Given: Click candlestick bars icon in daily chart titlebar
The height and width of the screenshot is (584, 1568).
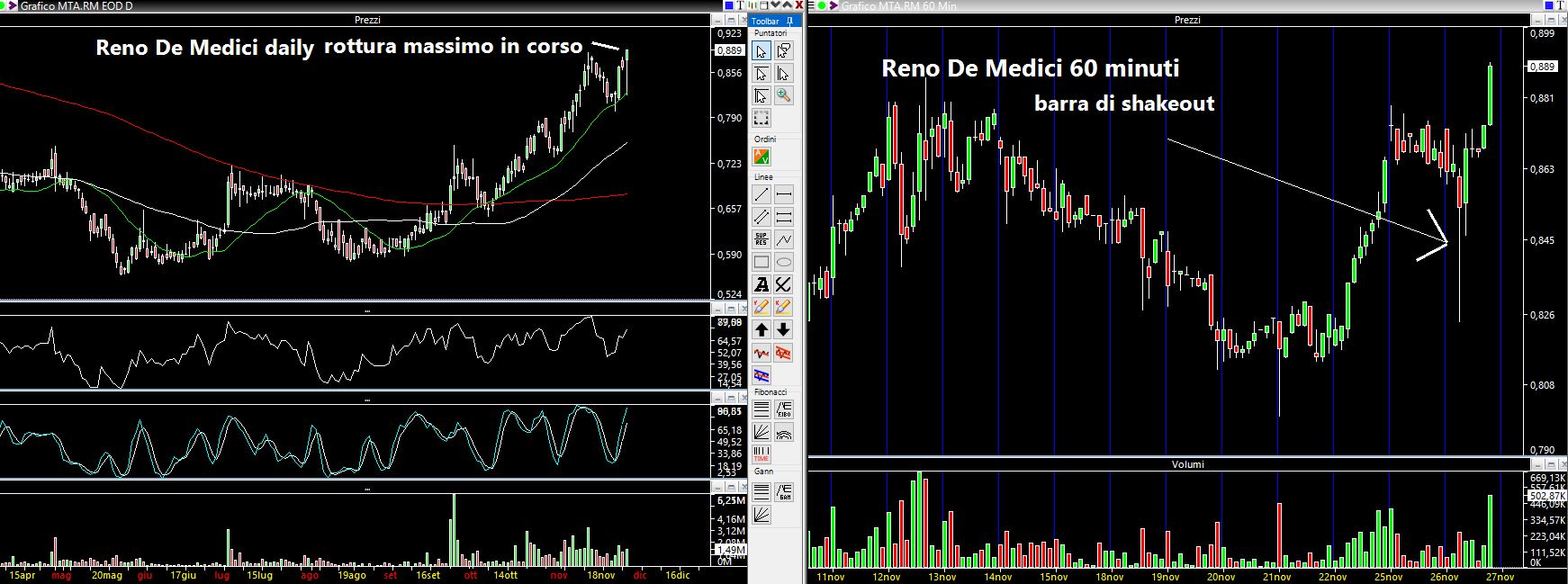Looking at the screenshot, I should [x=752, y=5].
